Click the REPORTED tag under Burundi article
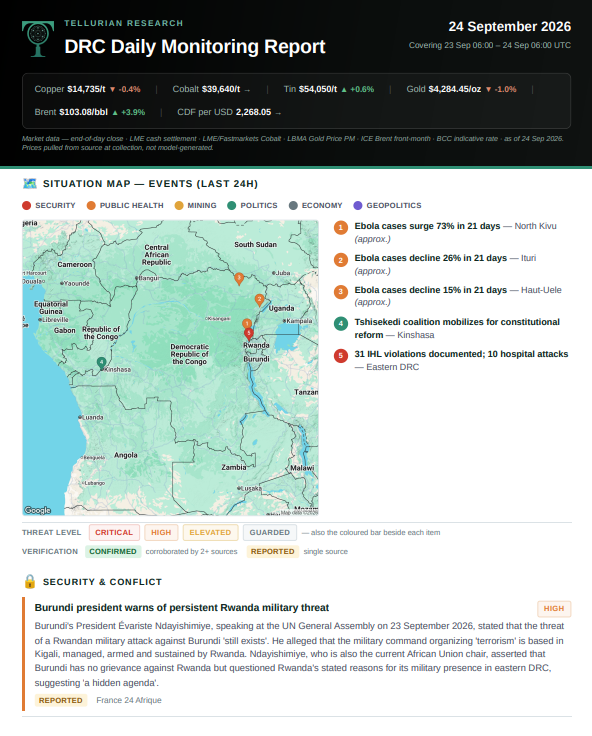 tap(61, 700)
